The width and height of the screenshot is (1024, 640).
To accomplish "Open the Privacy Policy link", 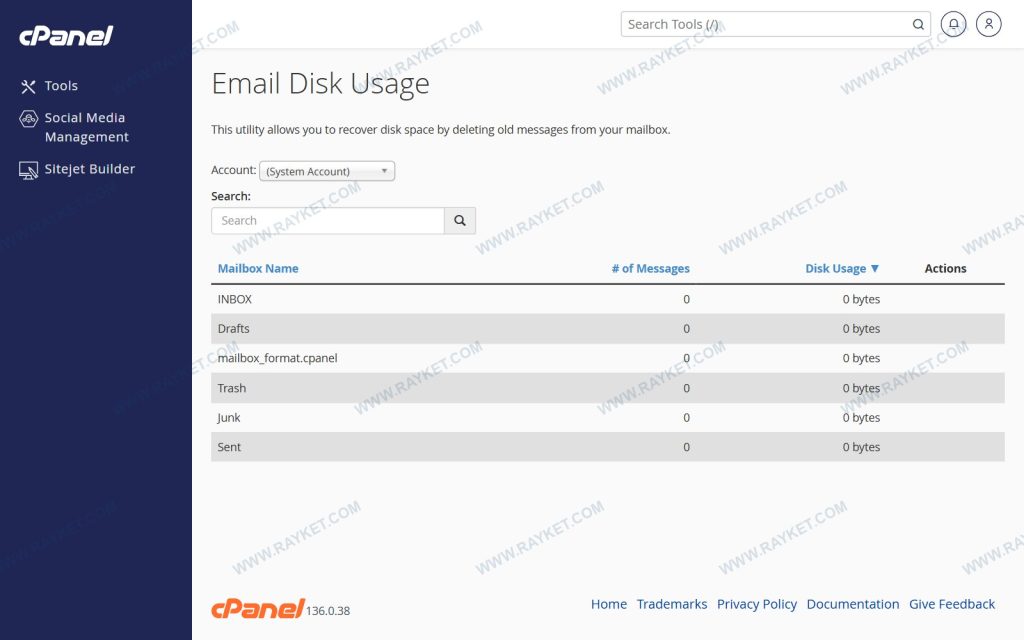I will tap(757, 604).
